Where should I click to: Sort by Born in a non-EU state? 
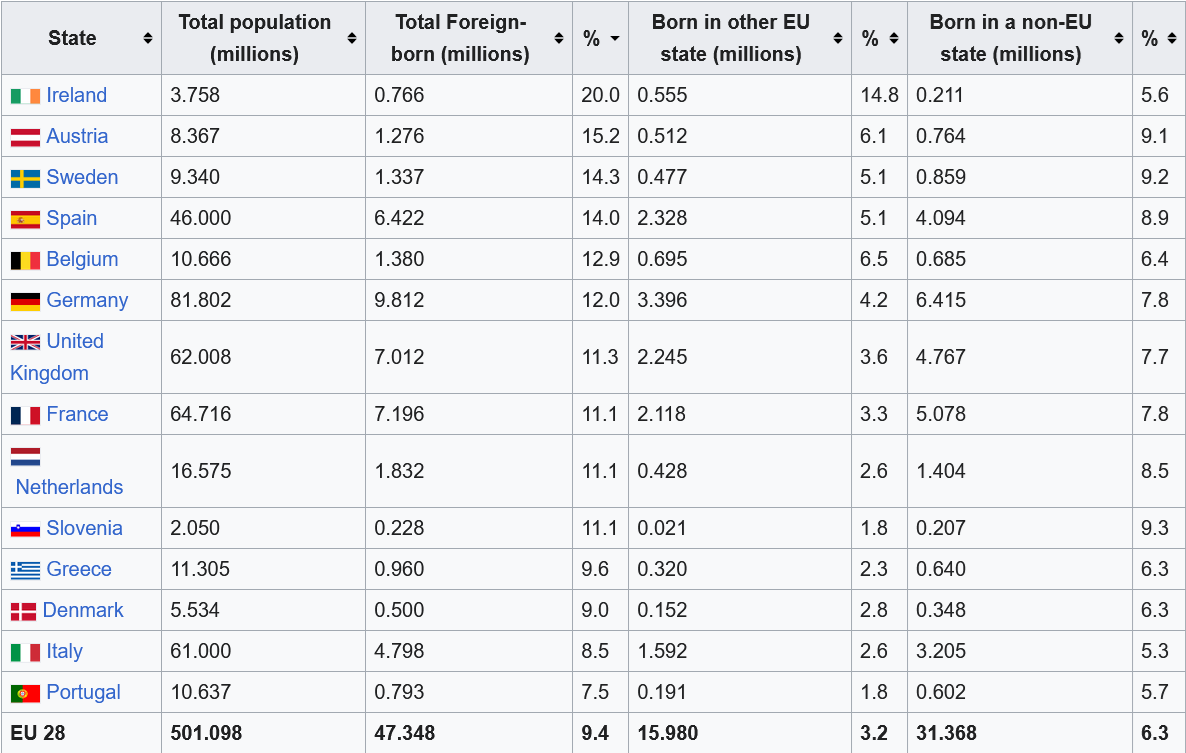tap(1118, 38)
